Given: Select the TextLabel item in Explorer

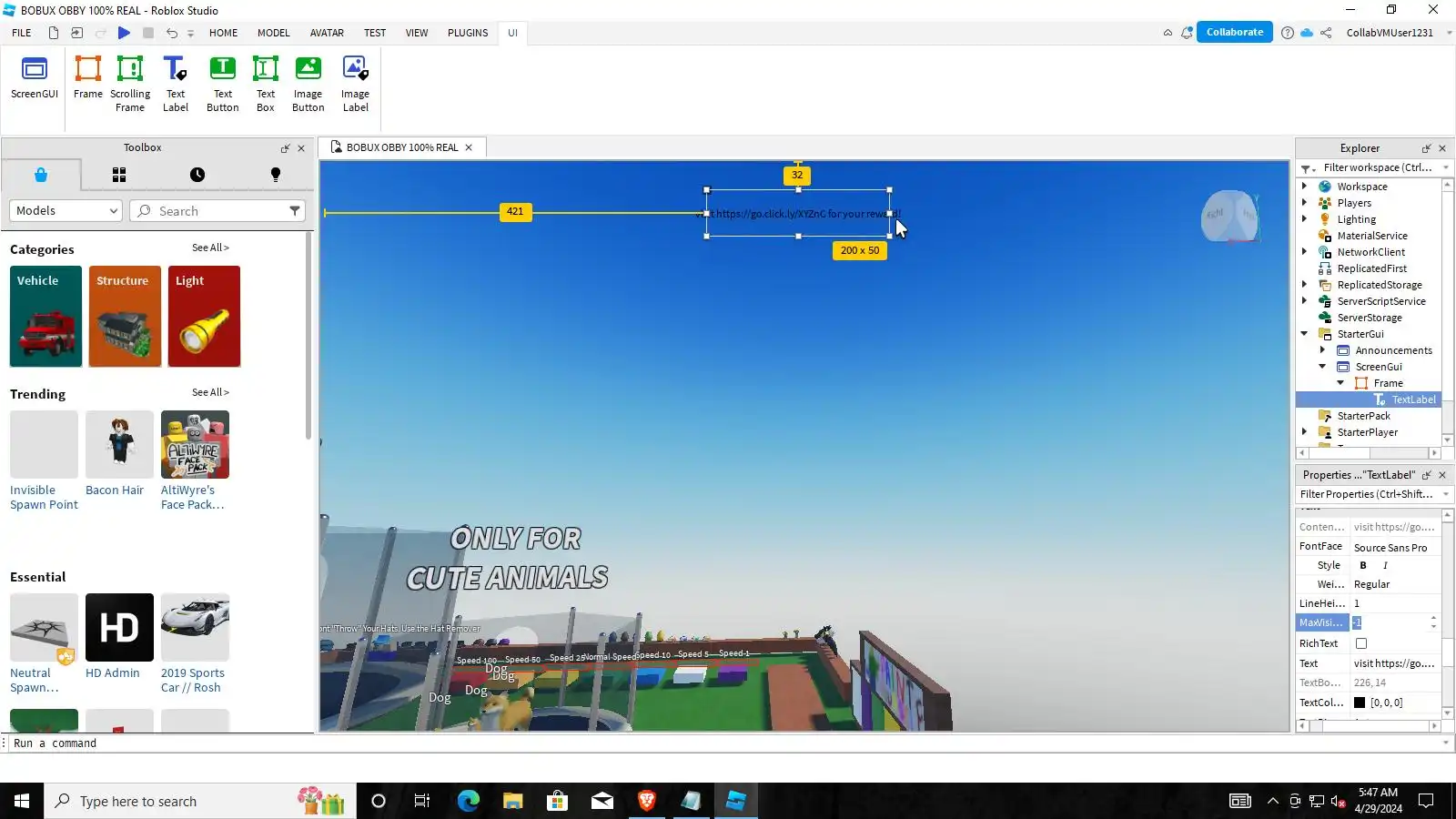Looking at the screenshot, I should point(1412,399).
